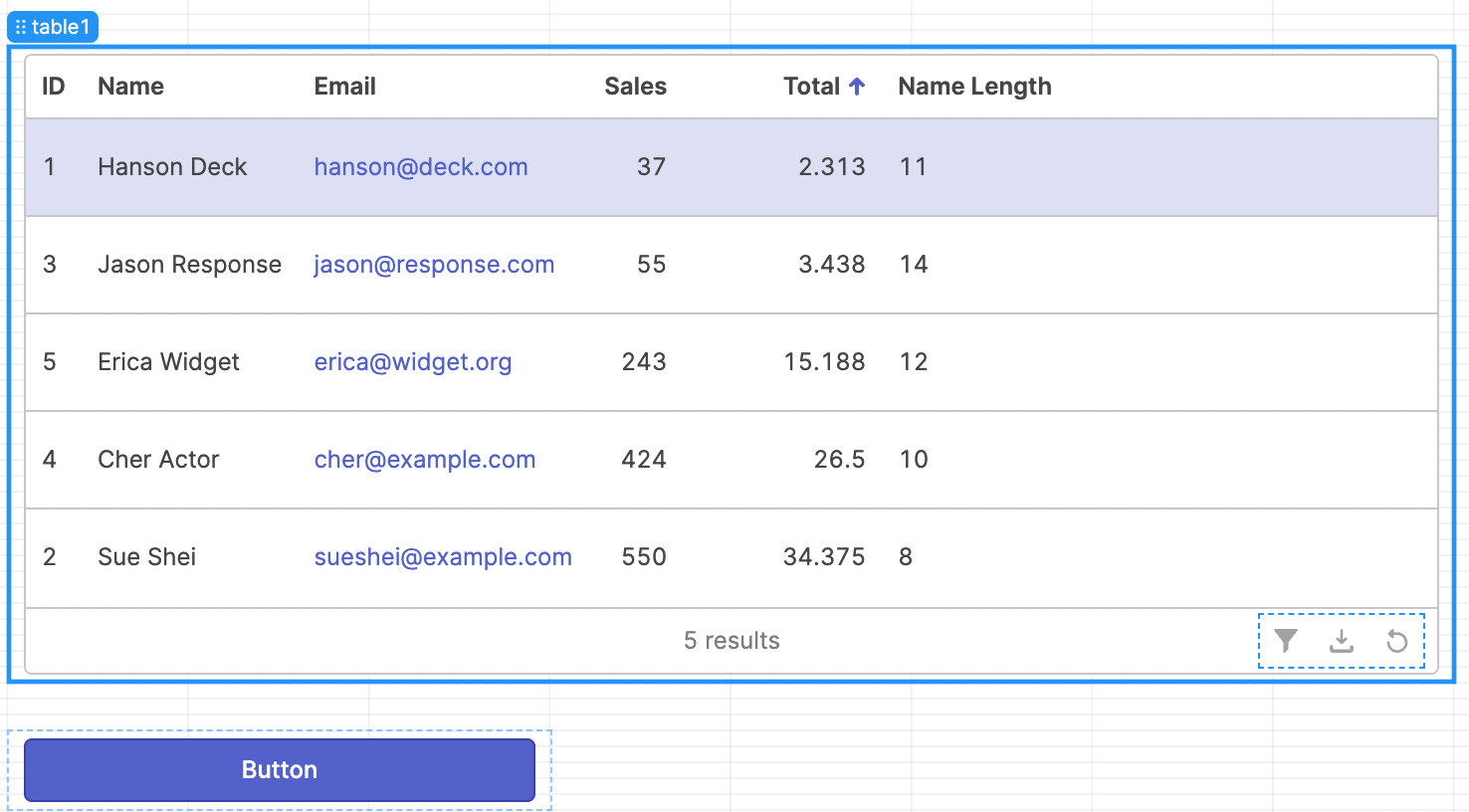Select the Hanson Deck name cell
This screenshot has width=1469, height=812.
pyautogui.click(x=172, y=167)
